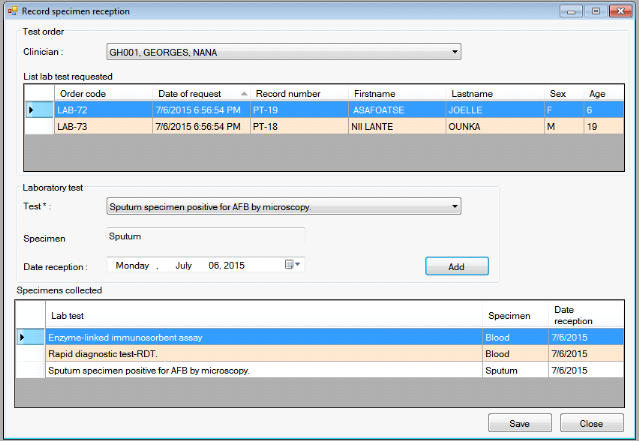Click the OUNKA lastname cell
This screenshot has width=639, height=441.
[495, 126]
